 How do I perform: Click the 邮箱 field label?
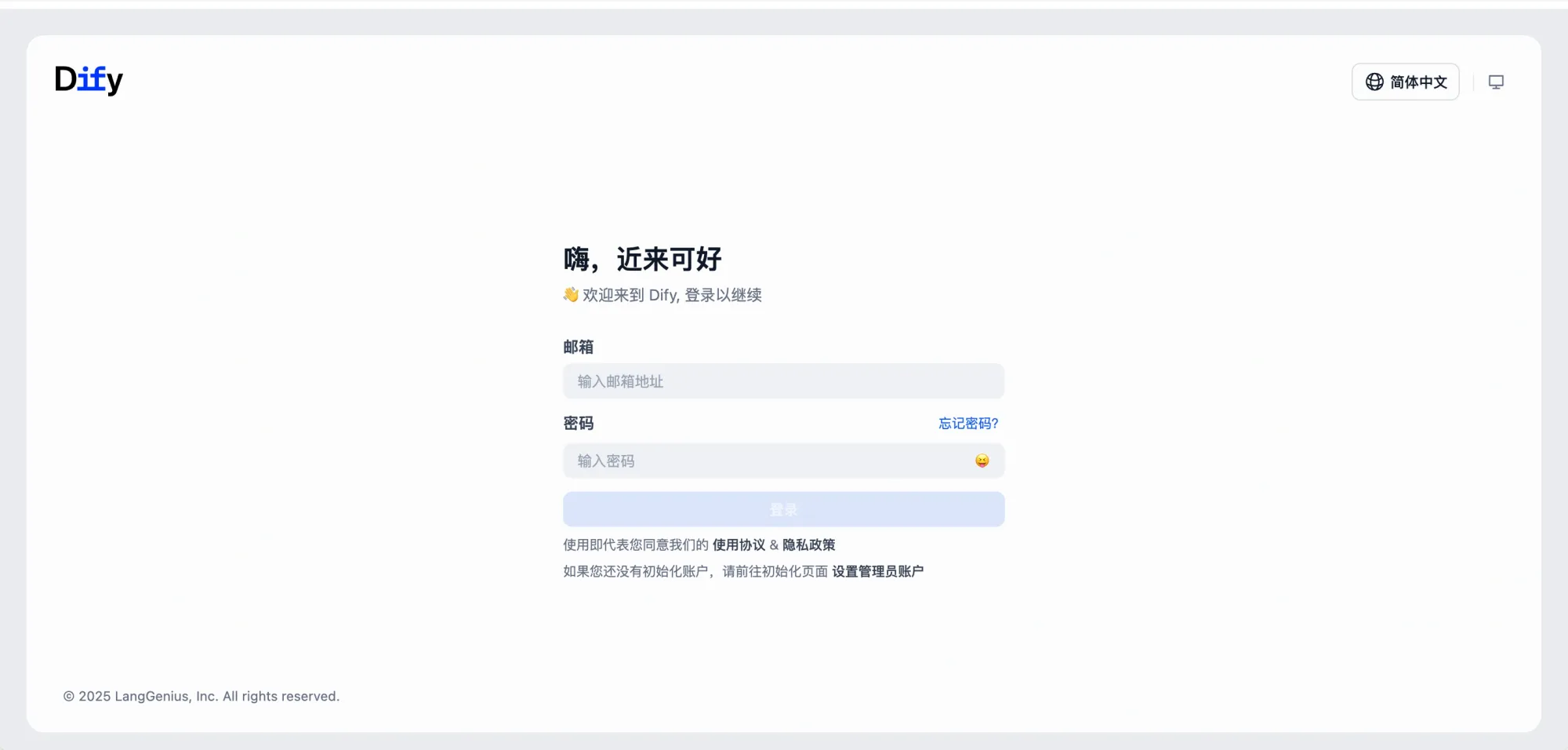click(x=579, y=347)
